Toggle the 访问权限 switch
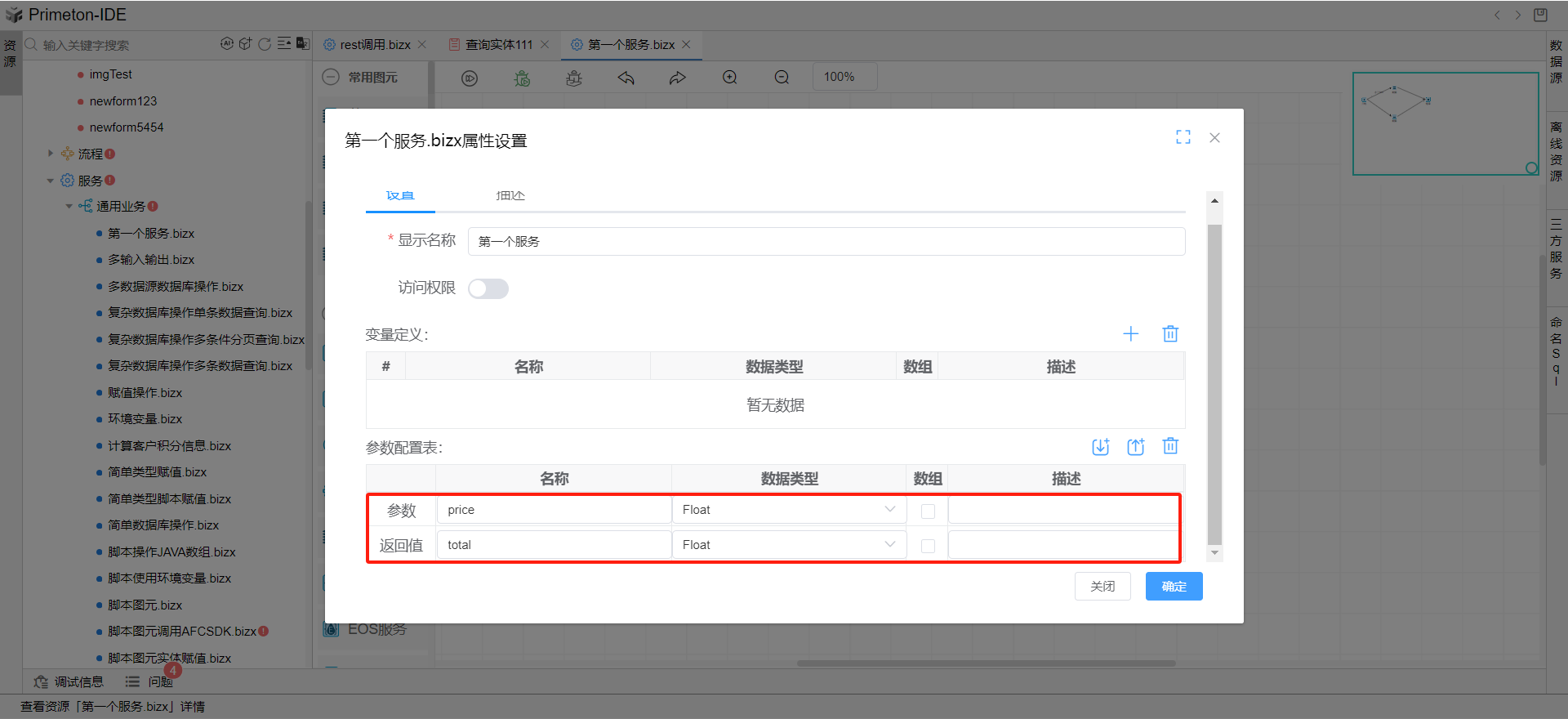This screenshot has height=719, width=1568. pos(488,288)
